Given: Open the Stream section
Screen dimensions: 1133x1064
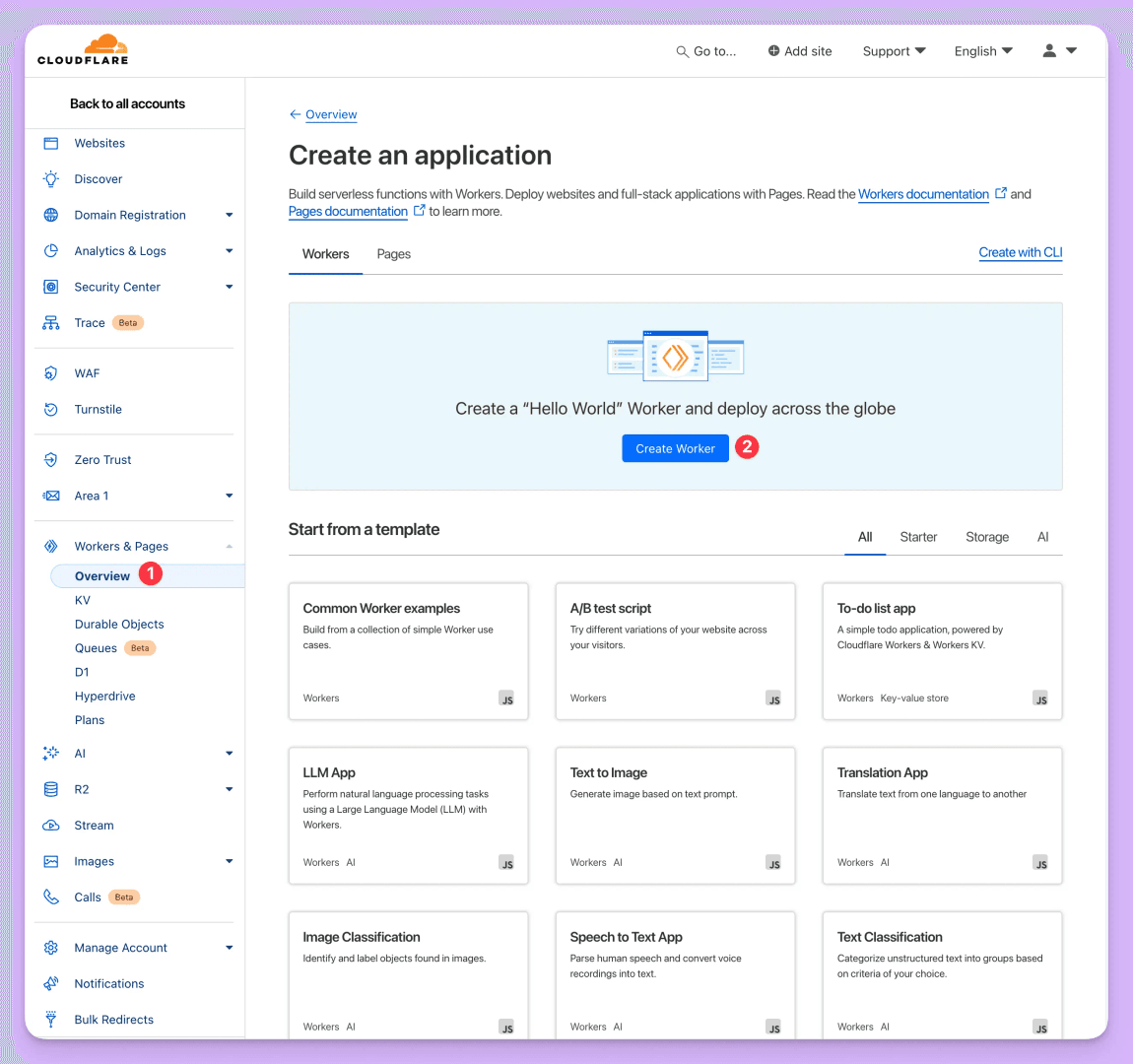Looking at the screenshot, I should pos(94,825).
